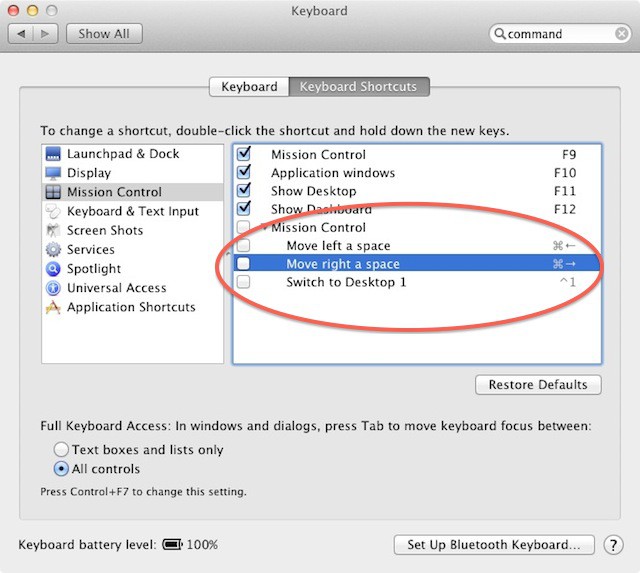This screenshot has height=573, width=640.
Task: Select the Keyboard Shortcuts tab
Action: tap(359, 87)
